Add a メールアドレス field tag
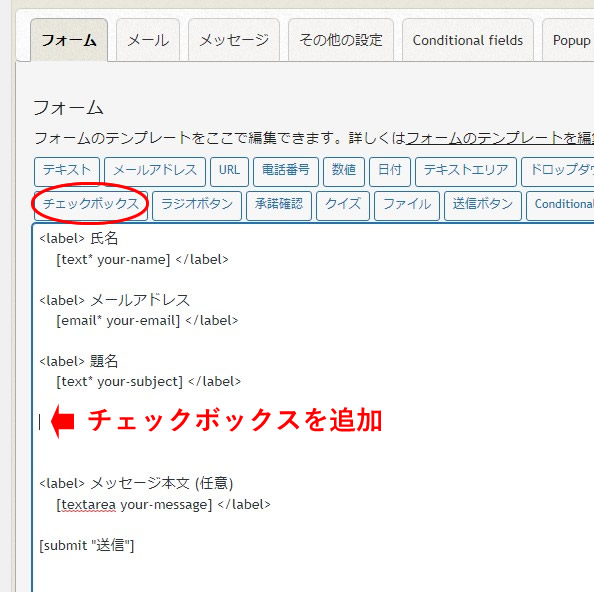The height and width of the screenshot is (592, 594). pos(155,172)
